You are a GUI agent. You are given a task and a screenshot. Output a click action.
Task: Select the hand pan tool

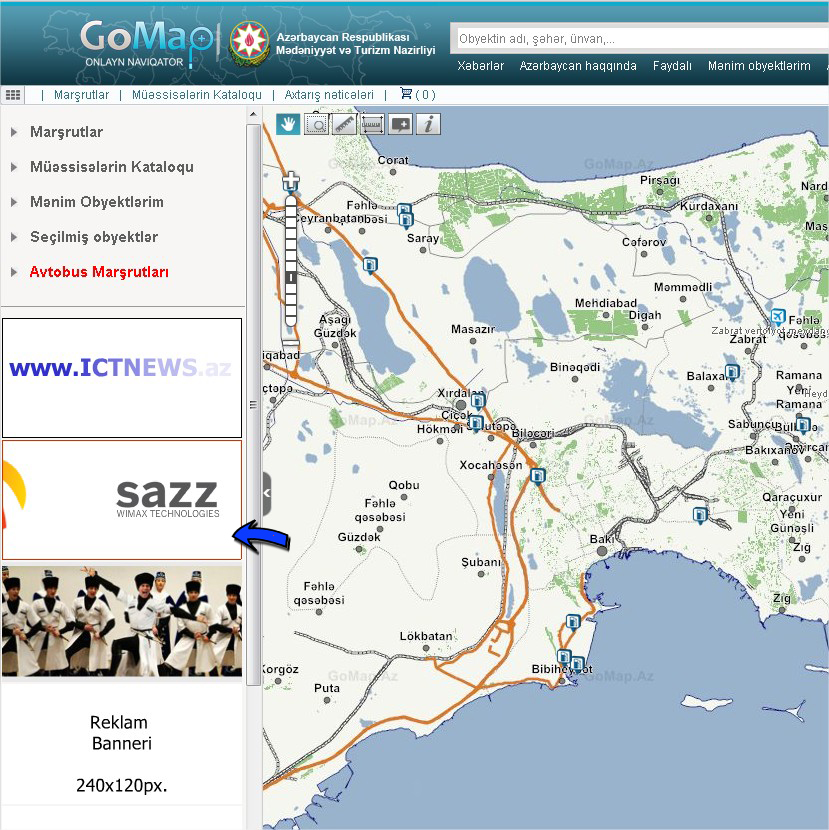(288, 123)
